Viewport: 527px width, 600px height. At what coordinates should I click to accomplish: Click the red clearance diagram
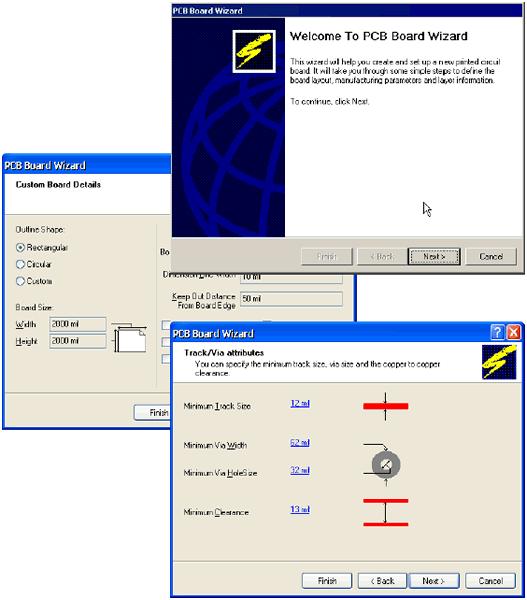pos(385,512)
